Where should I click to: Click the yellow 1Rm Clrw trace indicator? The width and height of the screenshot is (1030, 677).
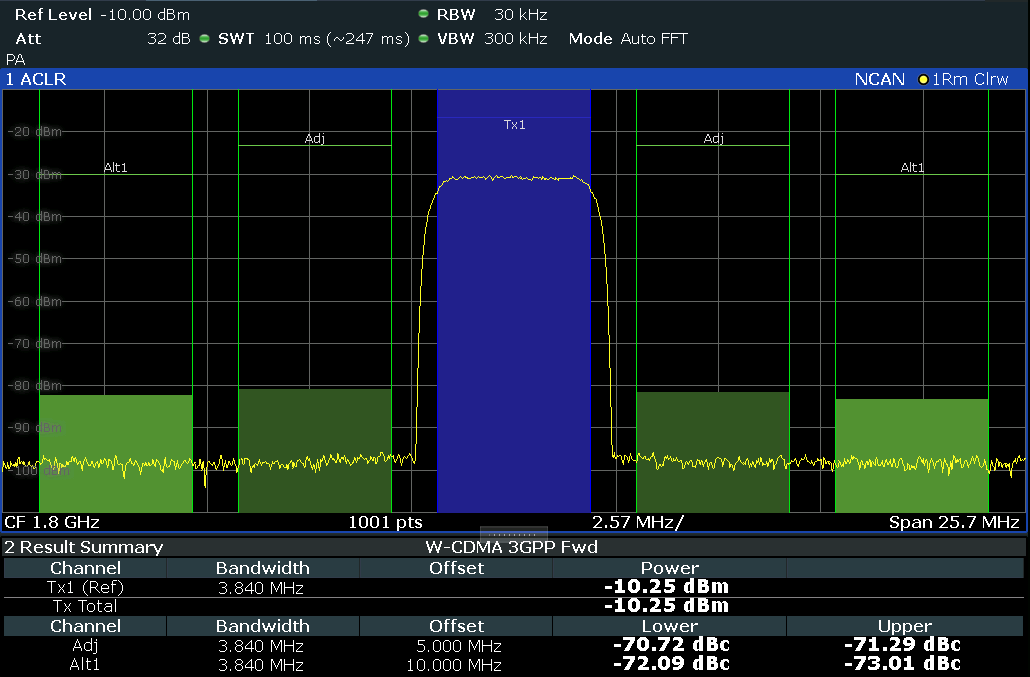970,79
